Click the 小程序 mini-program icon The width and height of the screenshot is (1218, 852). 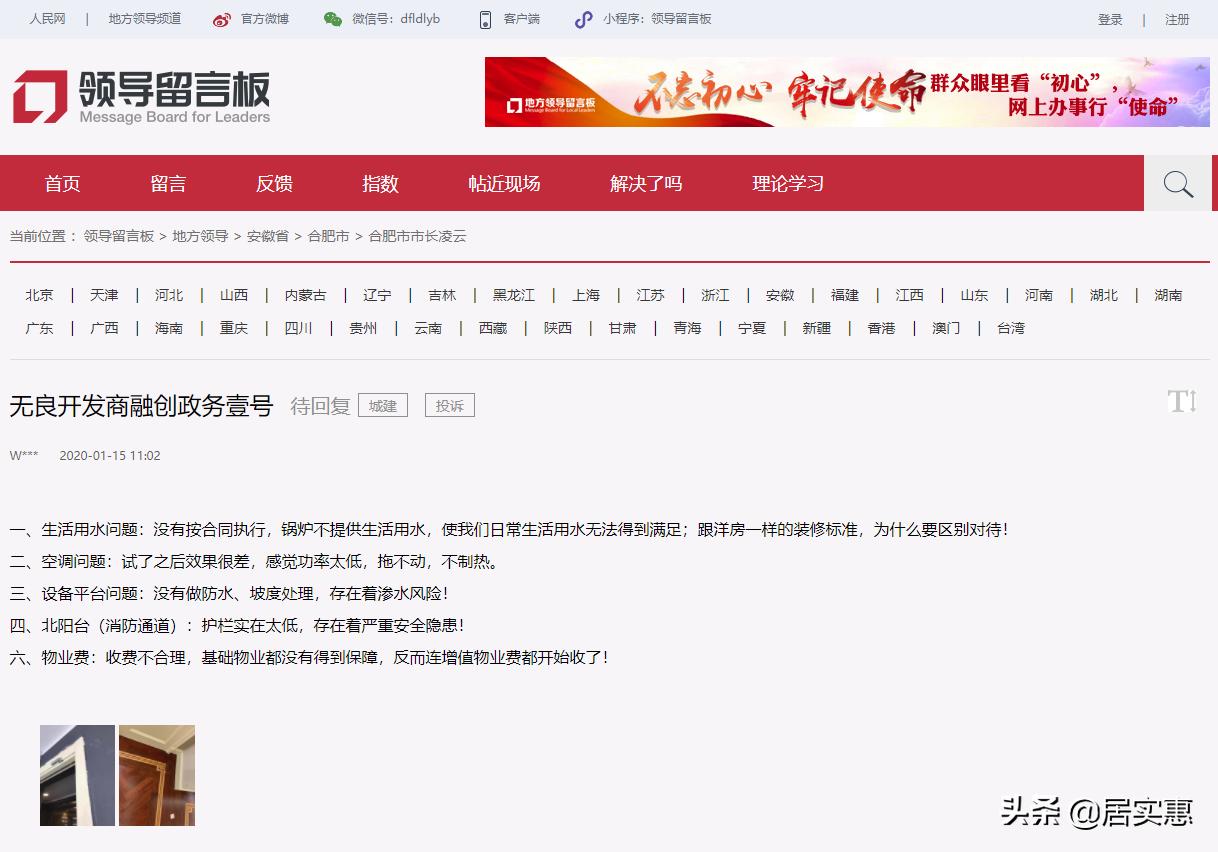pos(583,18)
